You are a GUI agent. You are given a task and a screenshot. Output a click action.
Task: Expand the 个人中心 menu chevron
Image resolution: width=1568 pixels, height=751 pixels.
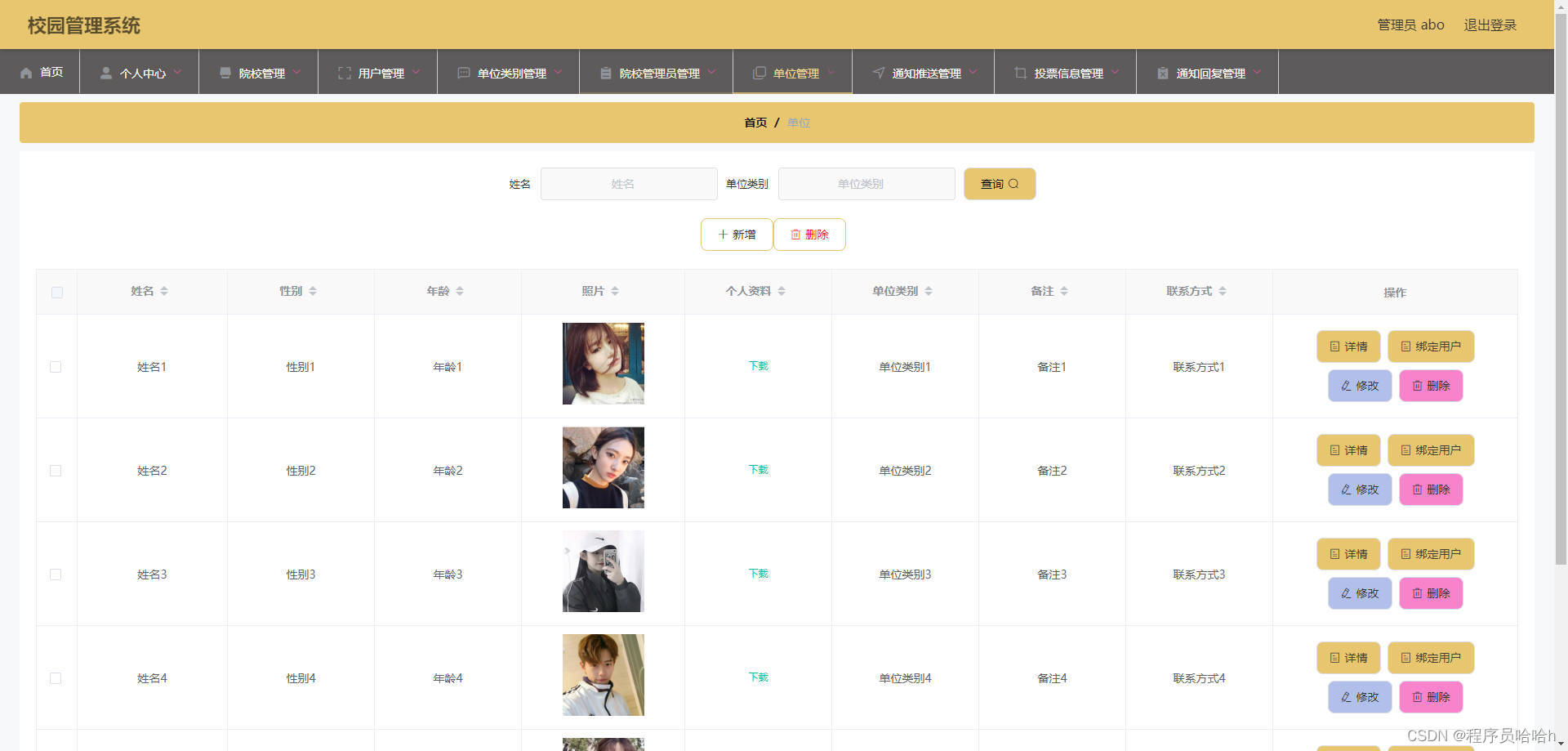pyautogui.click(x=177, y=72)
